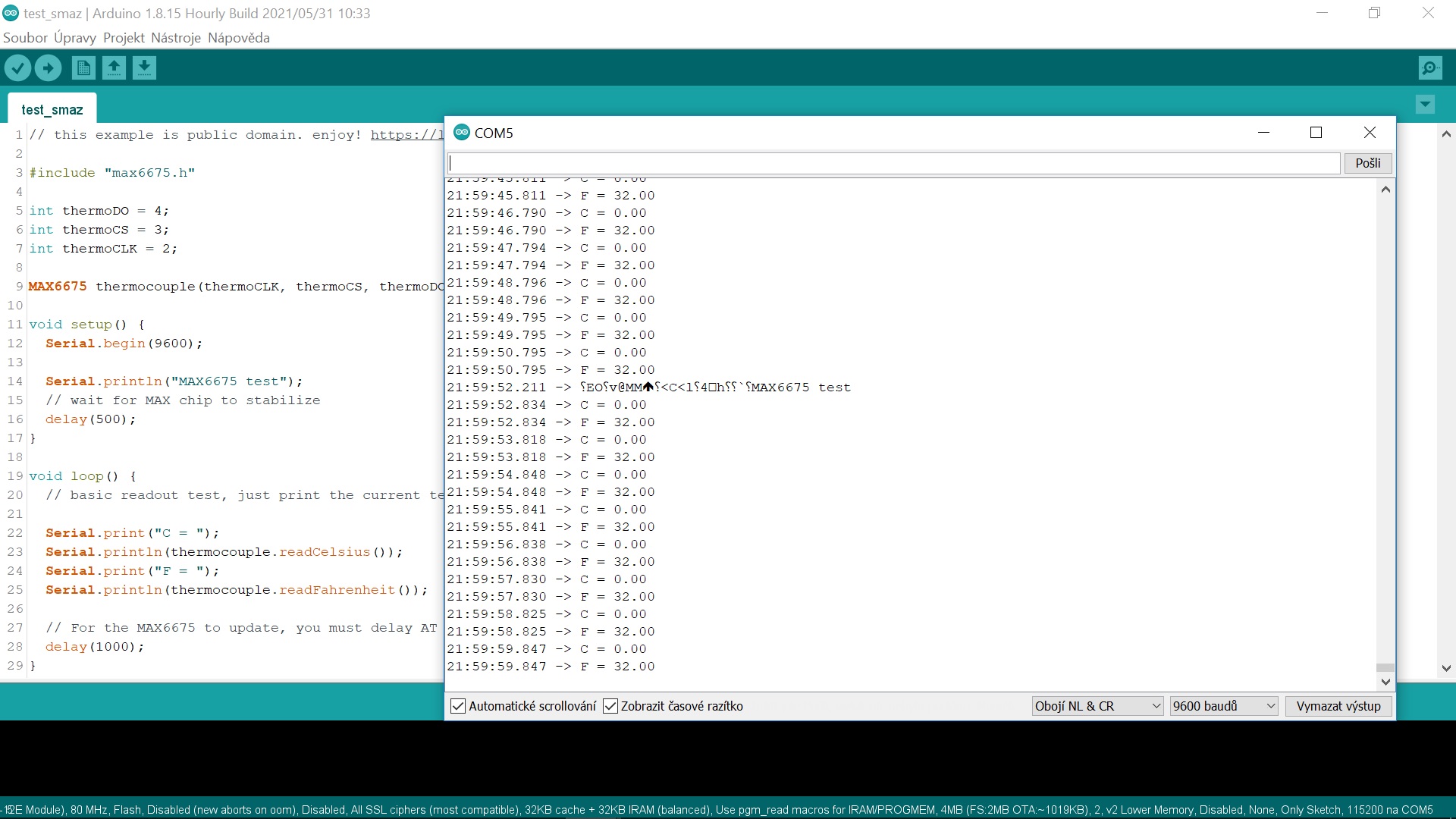The width and height of the screenshot is (1456, 819).
Task: Open the Nástroje menu
Action: pyautogui.click(x=175, y=38)
